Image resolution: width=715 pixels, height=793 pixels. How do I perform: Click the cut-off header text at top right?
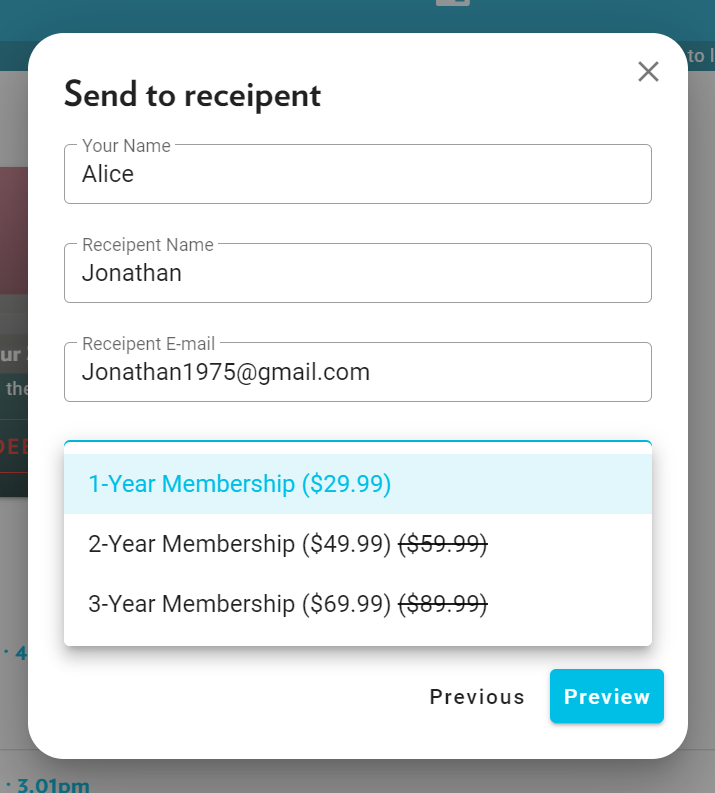[x=700, y=56]
